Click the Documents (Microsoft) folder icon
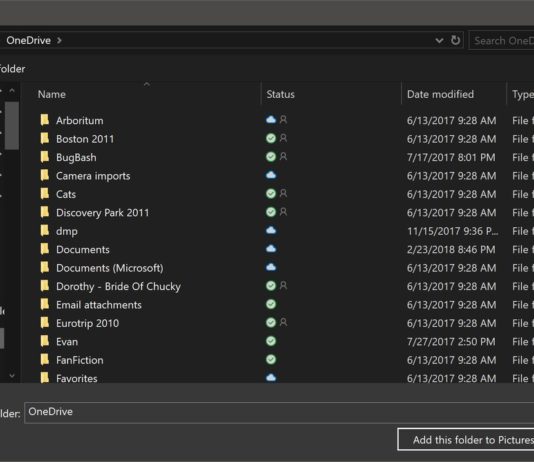Viewport: 534px width, 462px height. pyautogui.click(x=45, y=267)
